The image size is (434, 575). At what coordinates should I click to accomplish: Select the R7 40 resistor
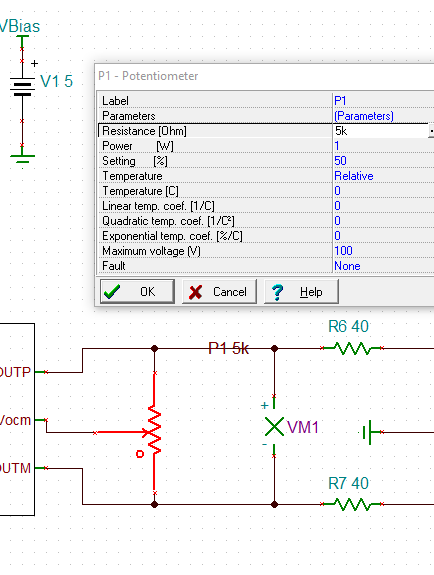point(352,504)
